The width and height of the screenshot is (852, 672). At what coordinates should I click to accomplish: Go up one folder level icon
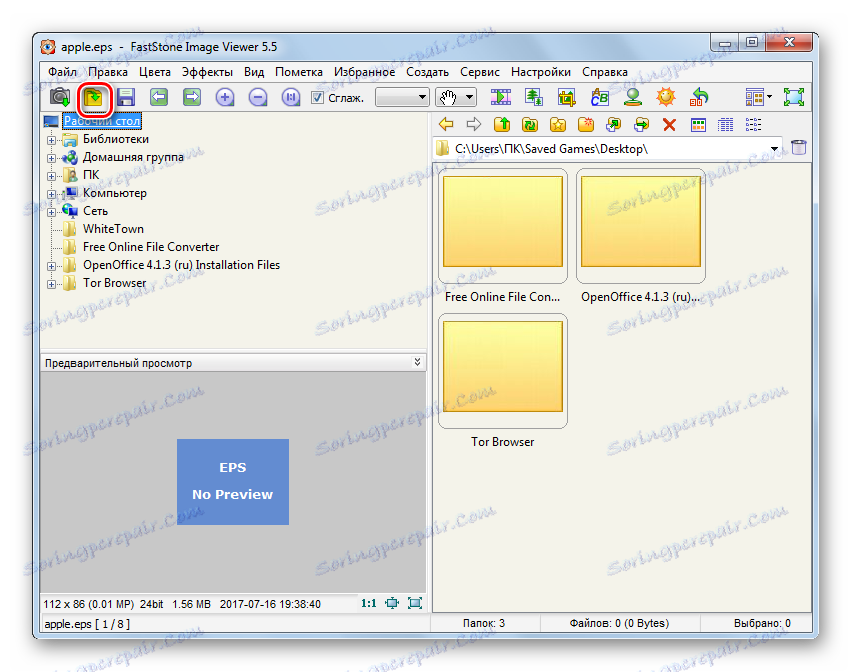tap(502, 125)
